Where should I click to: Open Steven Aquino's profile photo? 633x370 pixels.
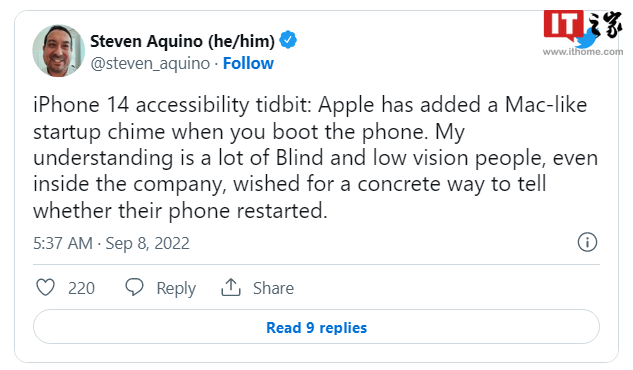click(x=59, y=51)
